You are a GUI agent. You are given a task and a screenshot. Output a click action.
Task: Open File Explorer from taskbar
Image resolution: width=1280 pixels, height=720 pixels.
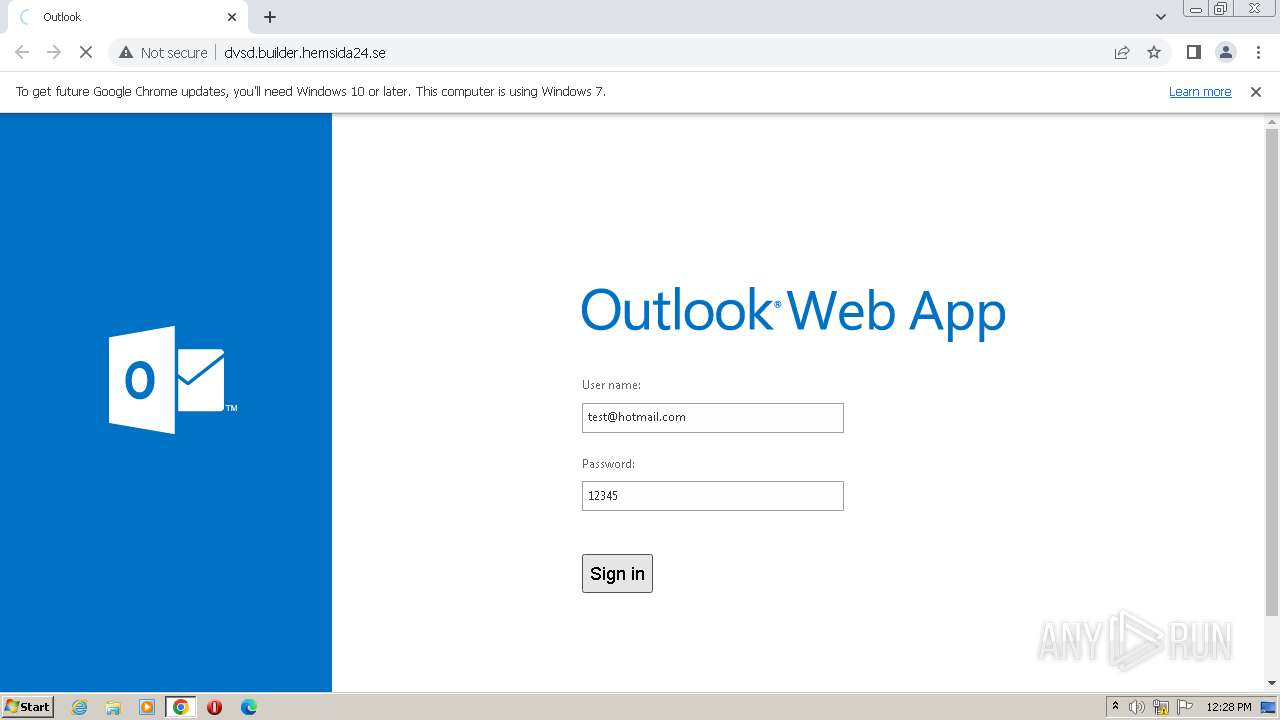coord(113,707)
